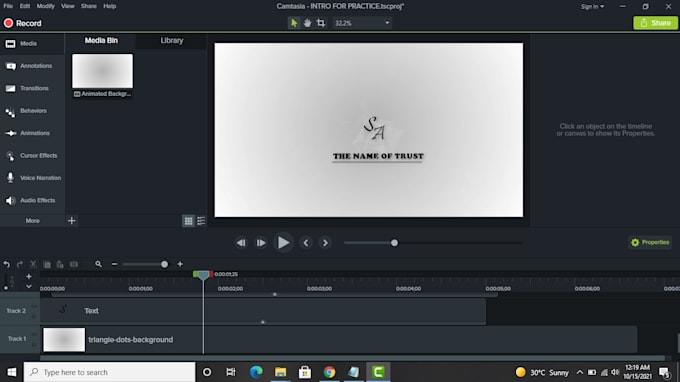Click the SA logo on the canvas

point(374,128)
